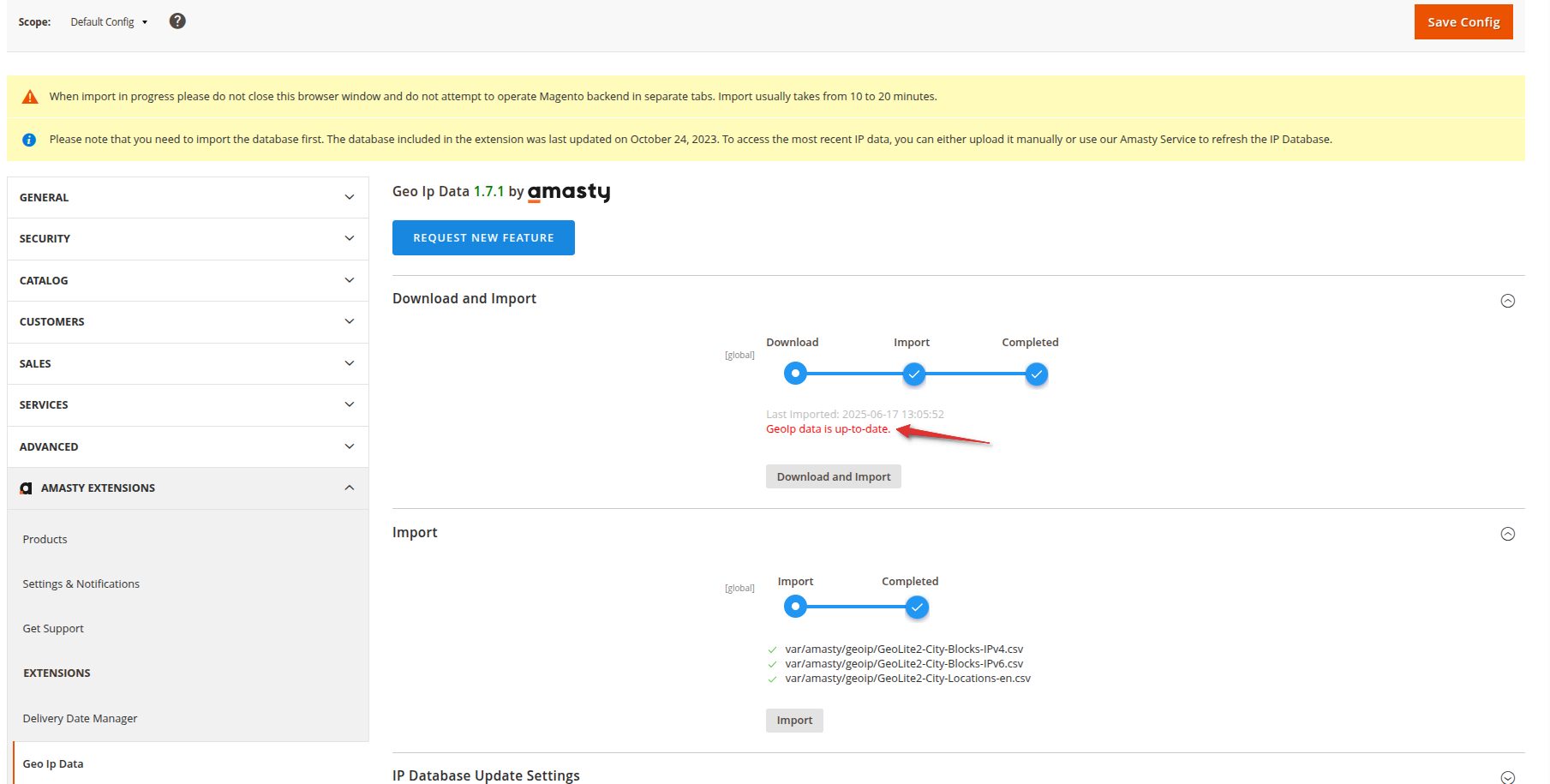
Task: Collapse the Import section
Action: coord(1508,534)
